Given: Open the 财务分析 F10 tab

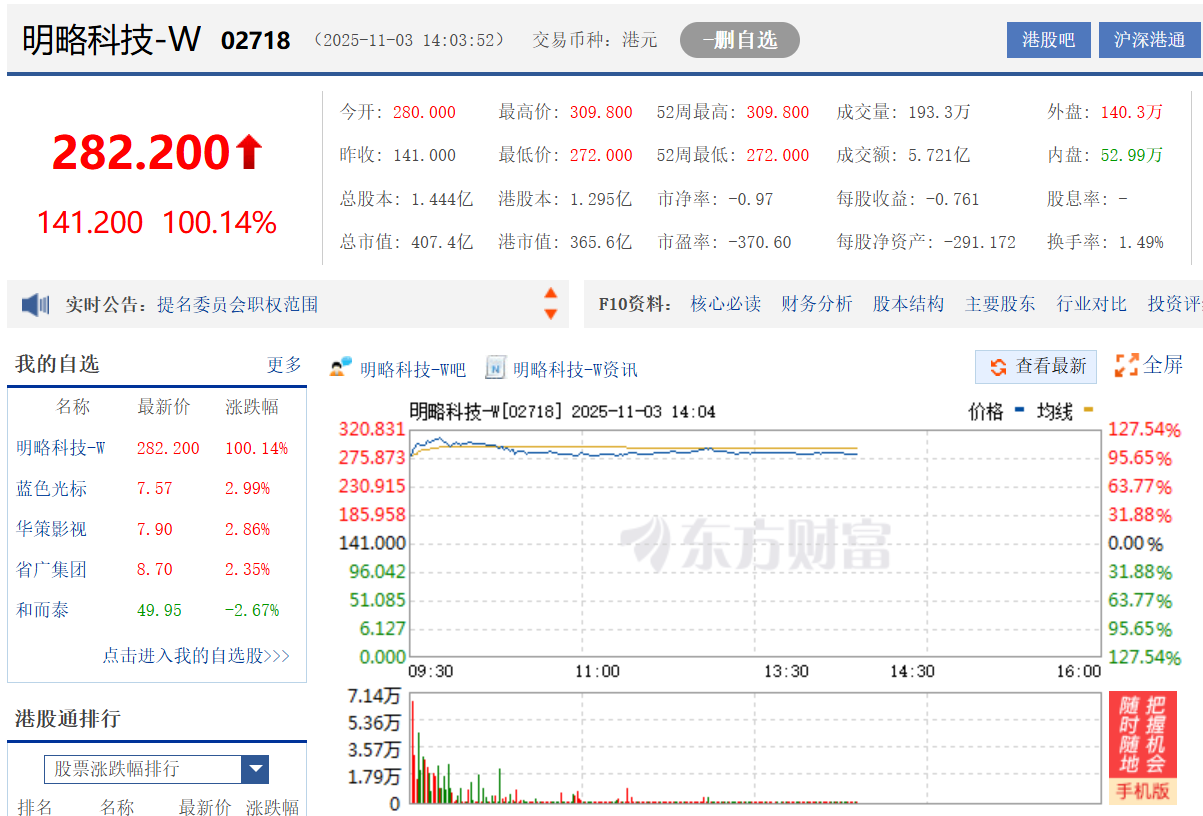Looking at the screenshot, I should [x=817, y=304].
